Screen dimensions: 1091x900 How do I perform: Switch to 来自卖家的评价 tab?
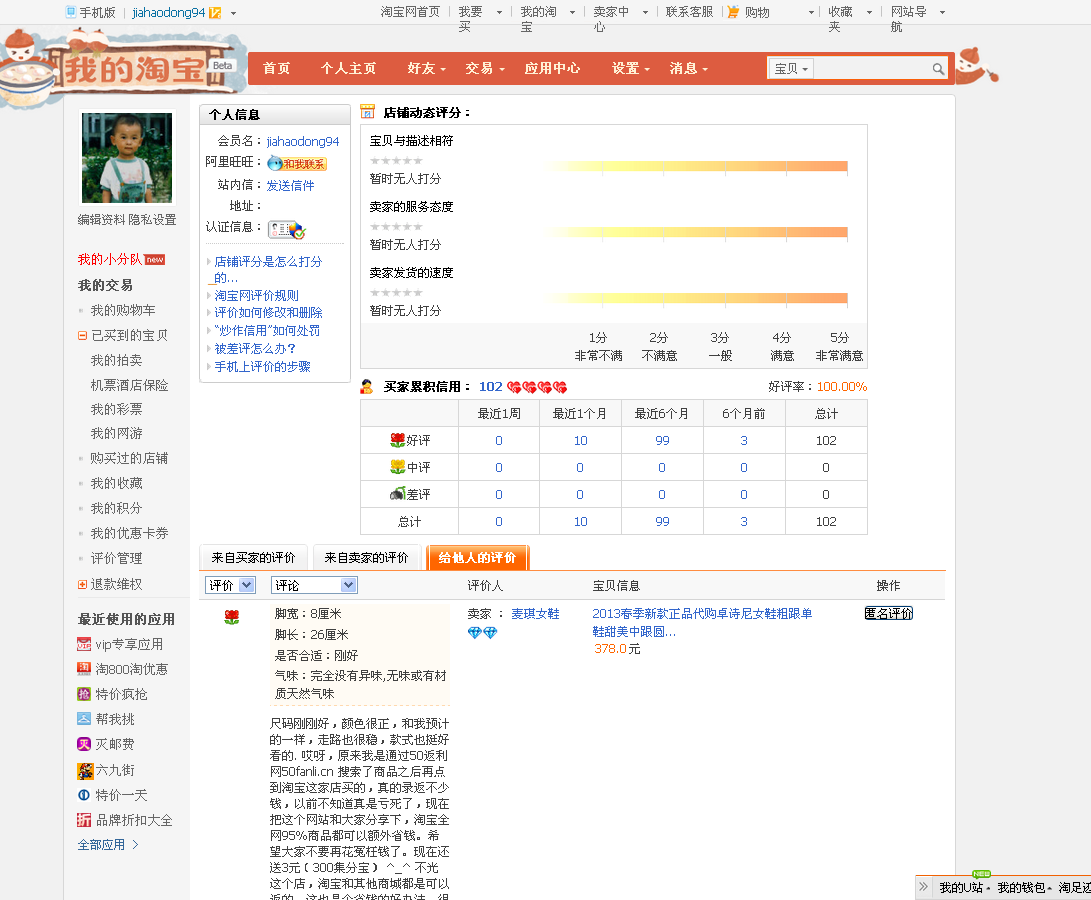366,558
